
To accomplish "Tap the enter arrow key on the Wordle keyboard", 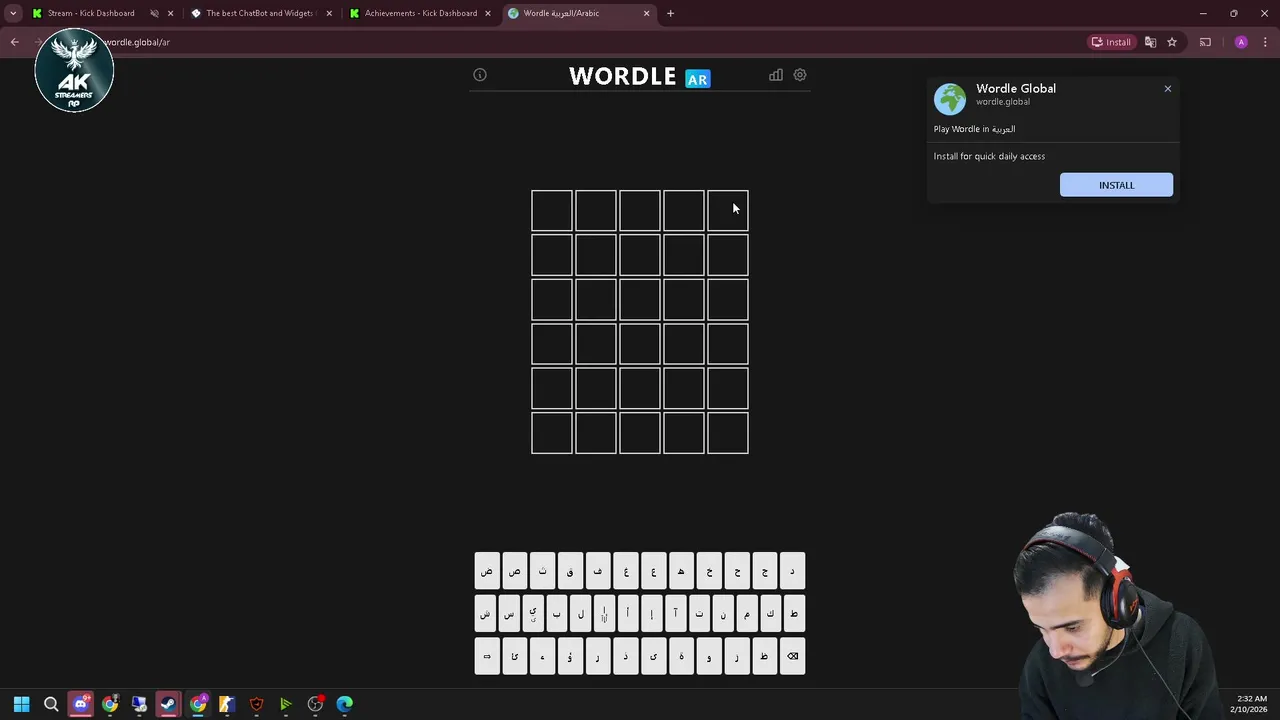I will click(487, 656).
